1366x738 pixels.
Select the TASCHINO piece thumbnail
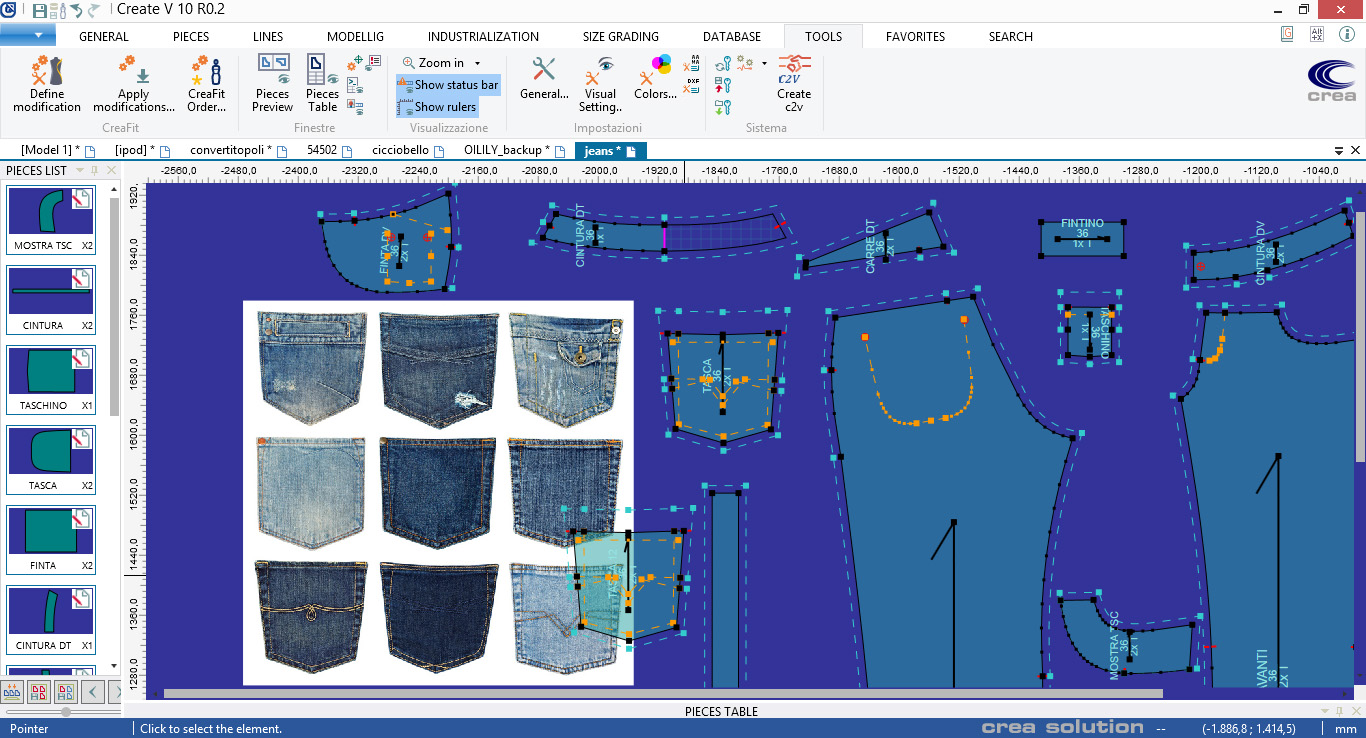51,372
